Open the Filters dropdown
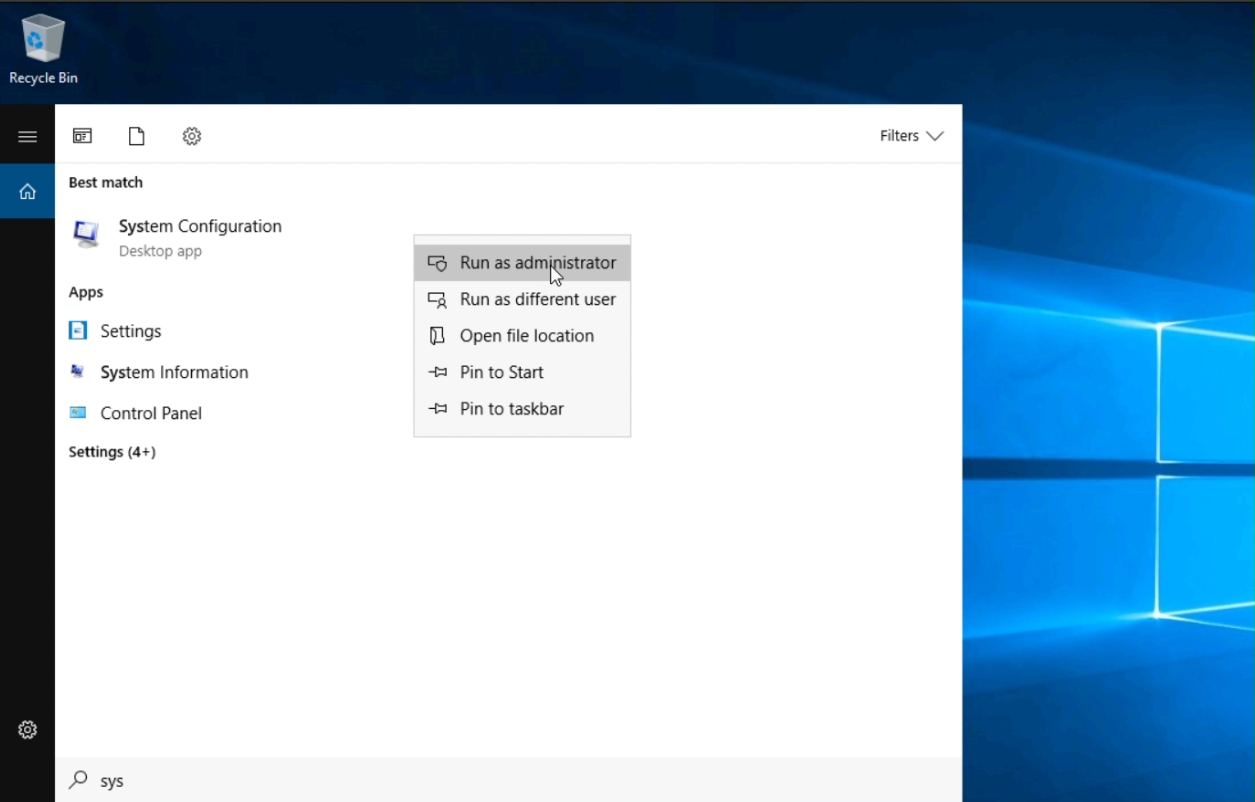Screen dimensions: 1255x802 pos(911,136)
